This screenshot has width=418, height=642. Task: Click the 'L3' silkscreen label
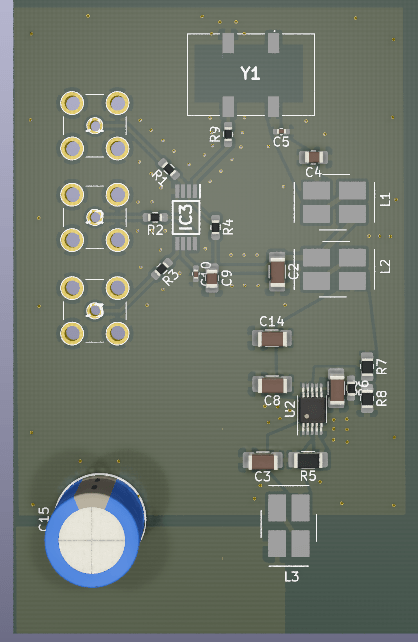(x=291, y=576)
